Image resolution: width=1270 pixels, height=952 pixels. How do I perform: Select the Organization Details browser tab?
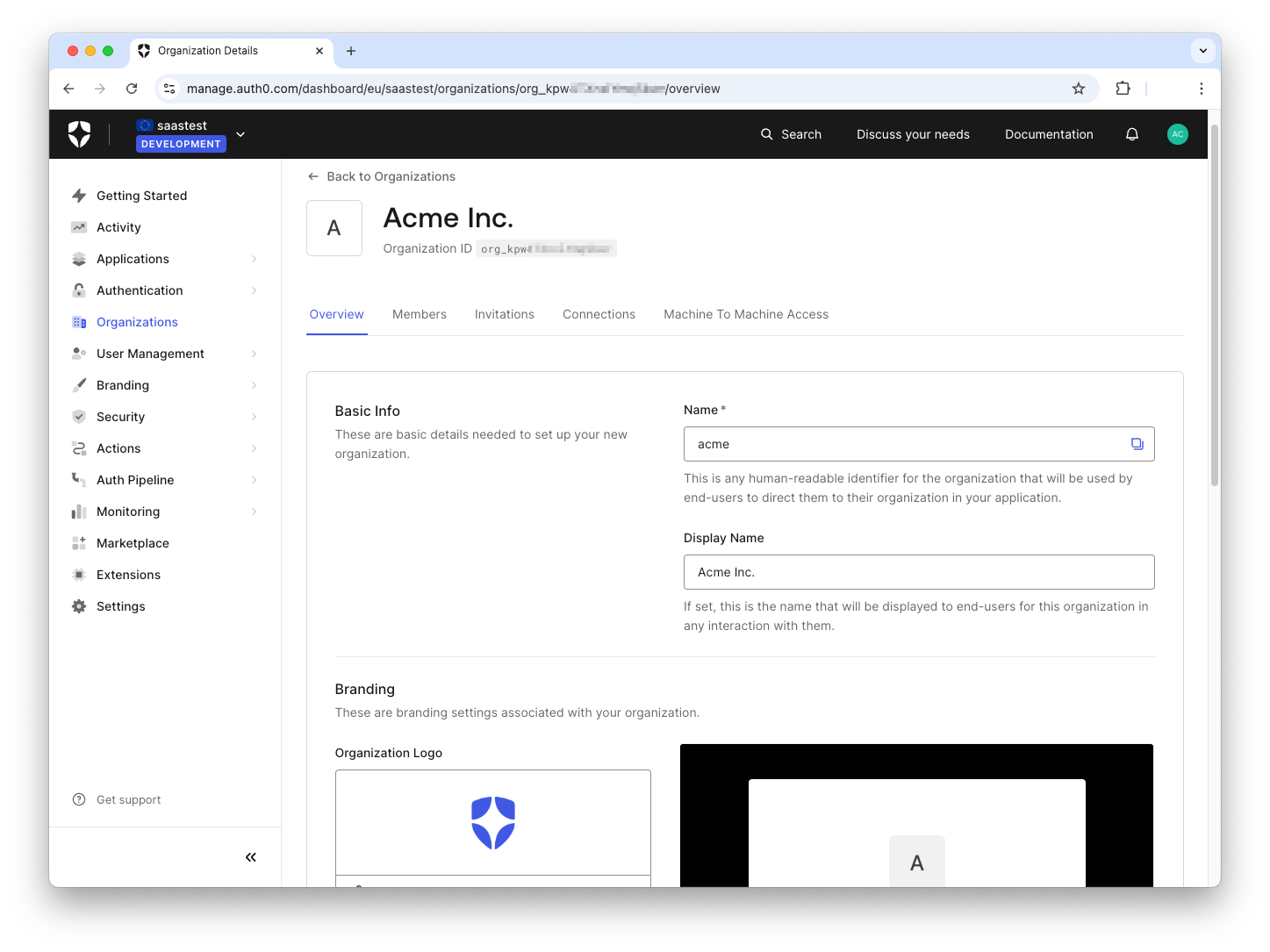pos(232,51)
